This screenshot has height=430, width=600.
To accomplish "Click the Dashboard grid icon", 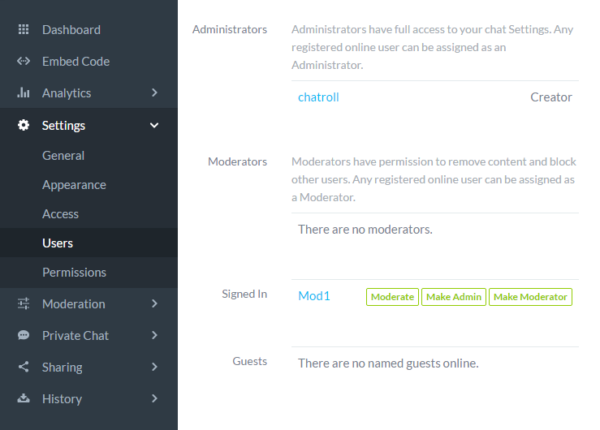I will click(24, 30).
